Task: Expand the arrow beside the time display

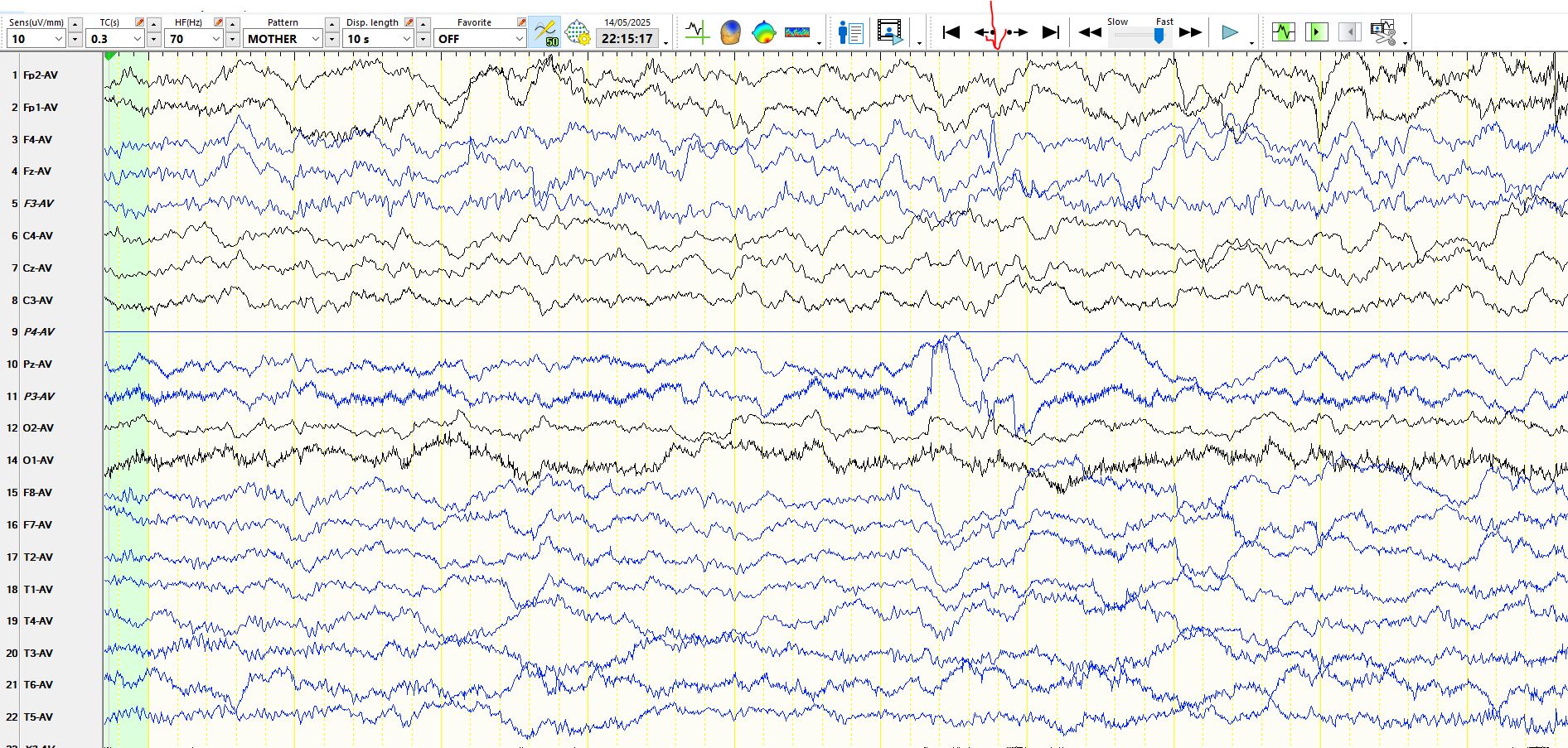Action: coord(665,42)
